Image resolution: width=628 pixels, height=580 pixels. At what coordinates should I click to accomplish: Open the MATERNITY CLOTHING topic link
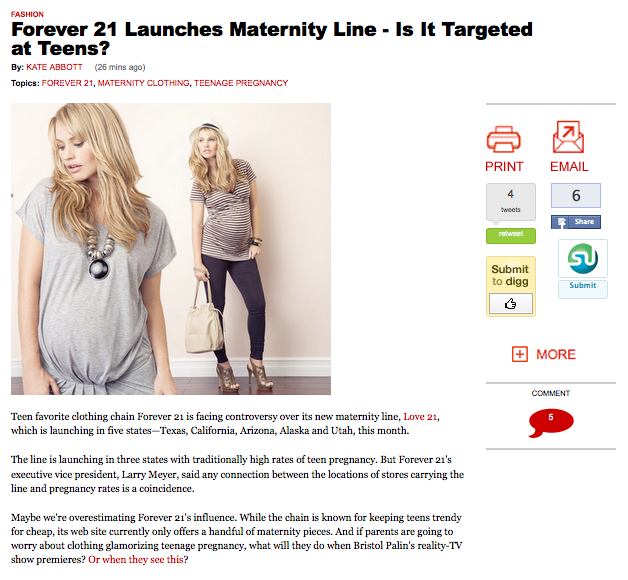coord(143,83)
